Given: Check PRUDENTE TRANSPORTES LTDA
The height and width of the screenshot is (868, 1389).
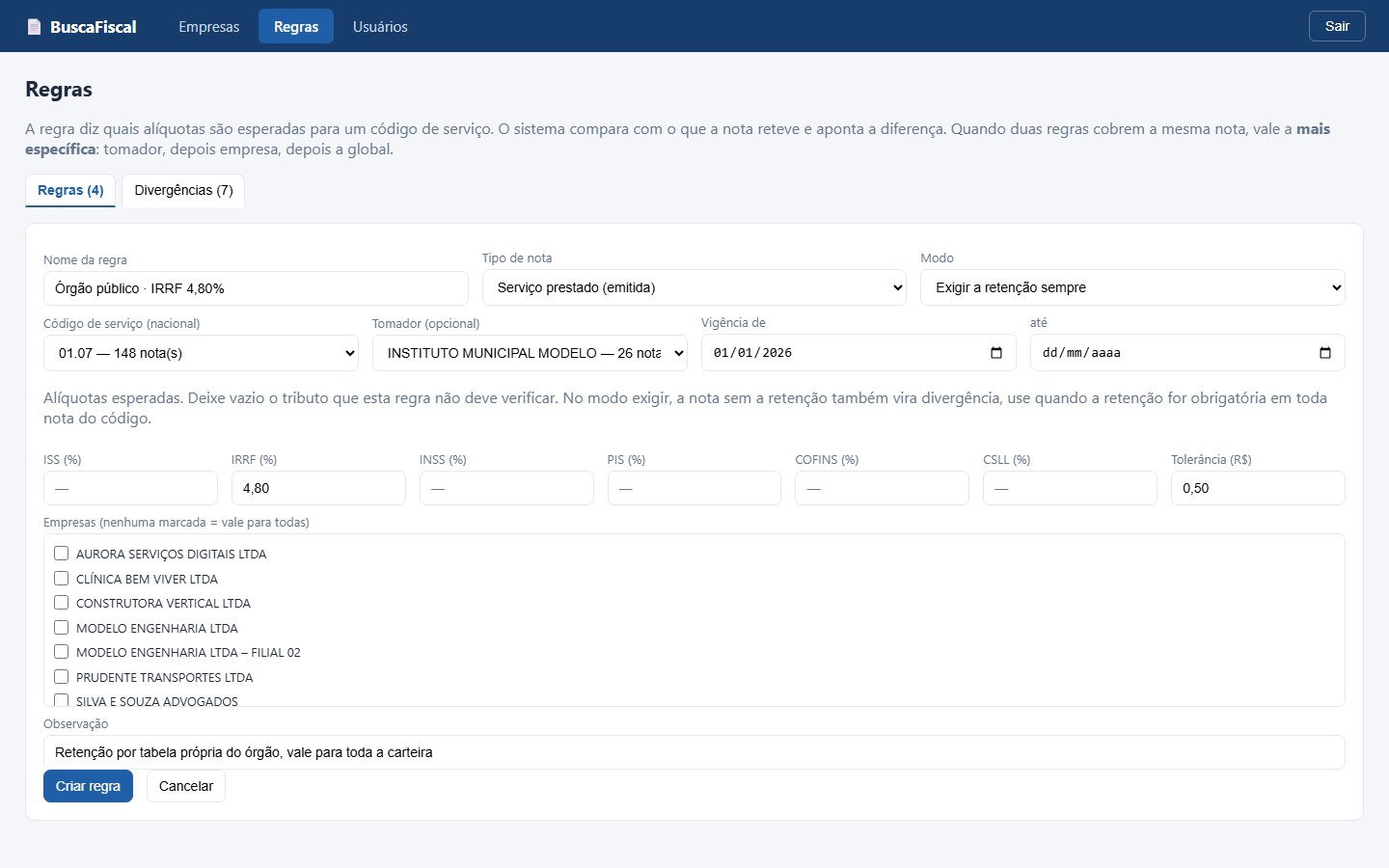Looking at the screenshot, I should coord(62,677).
